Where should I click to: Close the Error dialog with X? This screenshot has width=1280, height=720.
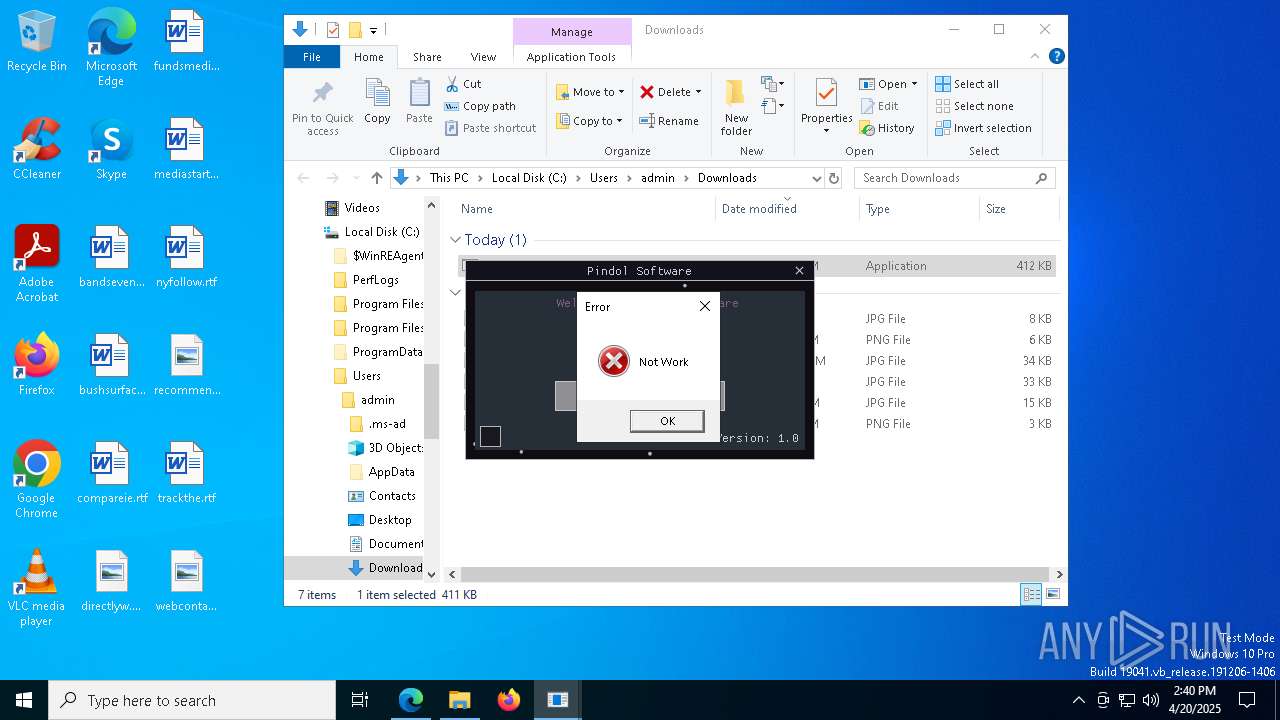coord(704,306)
